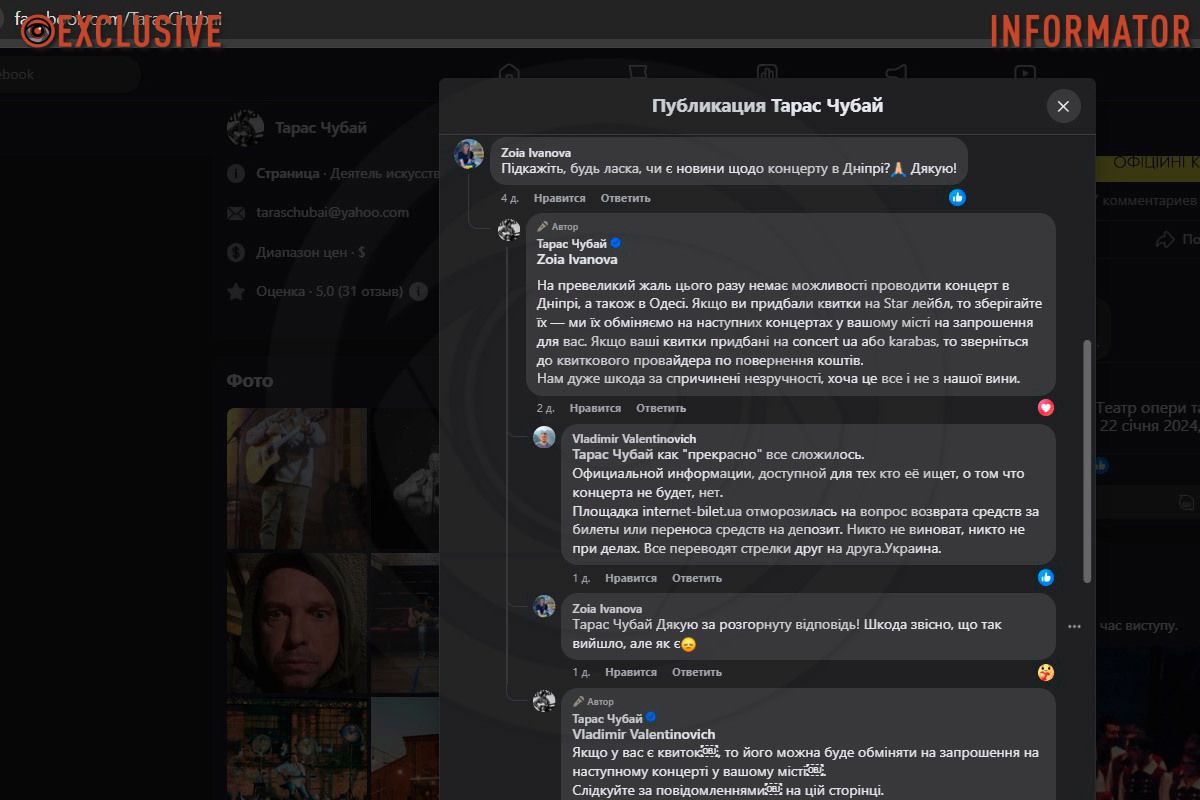Click Zoia Ivanova's profile avatar on top comment
The height and width of the screenshot is (800, 1200).
tap(469, 154)
